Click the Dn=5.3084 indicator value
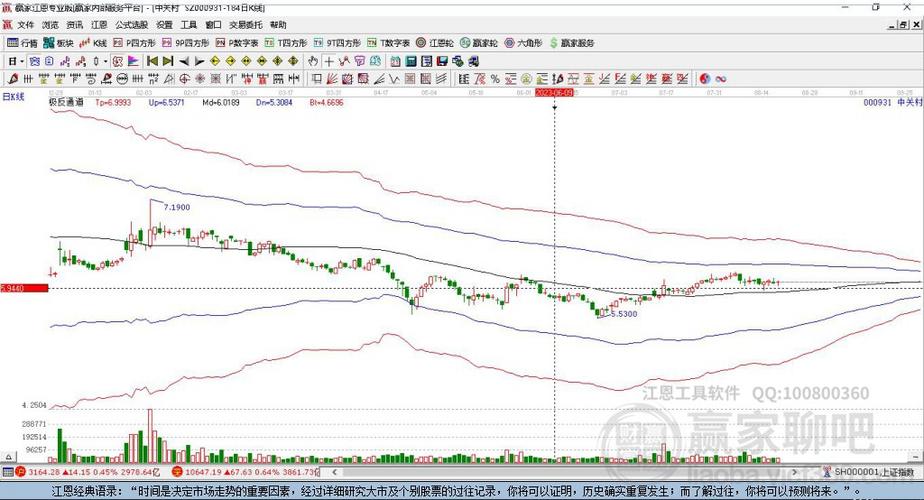The width and height of the screenshot is (924, 500). (x=275, y=103)
